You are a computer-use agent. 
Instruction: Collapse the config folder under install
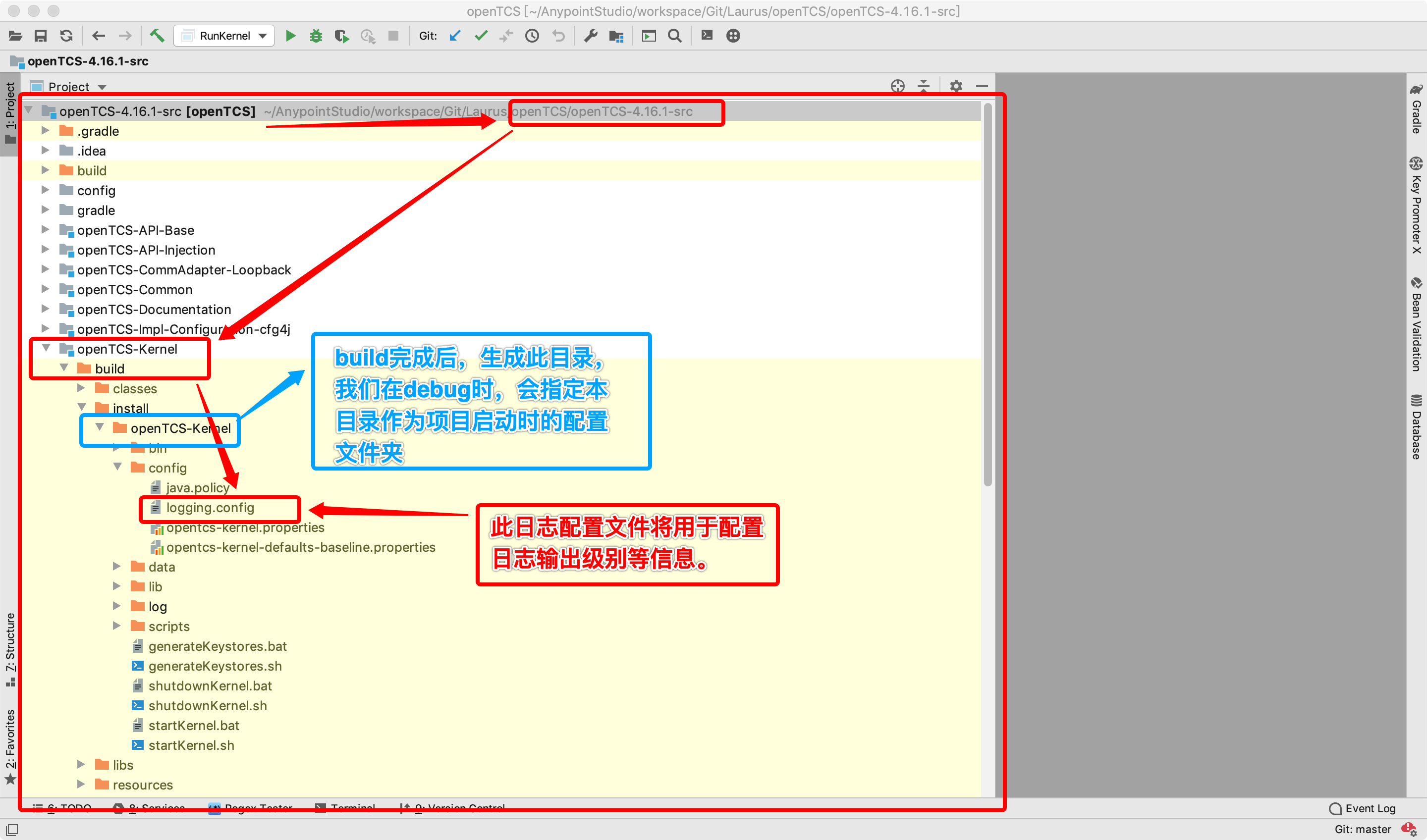(x=118, y=467)
